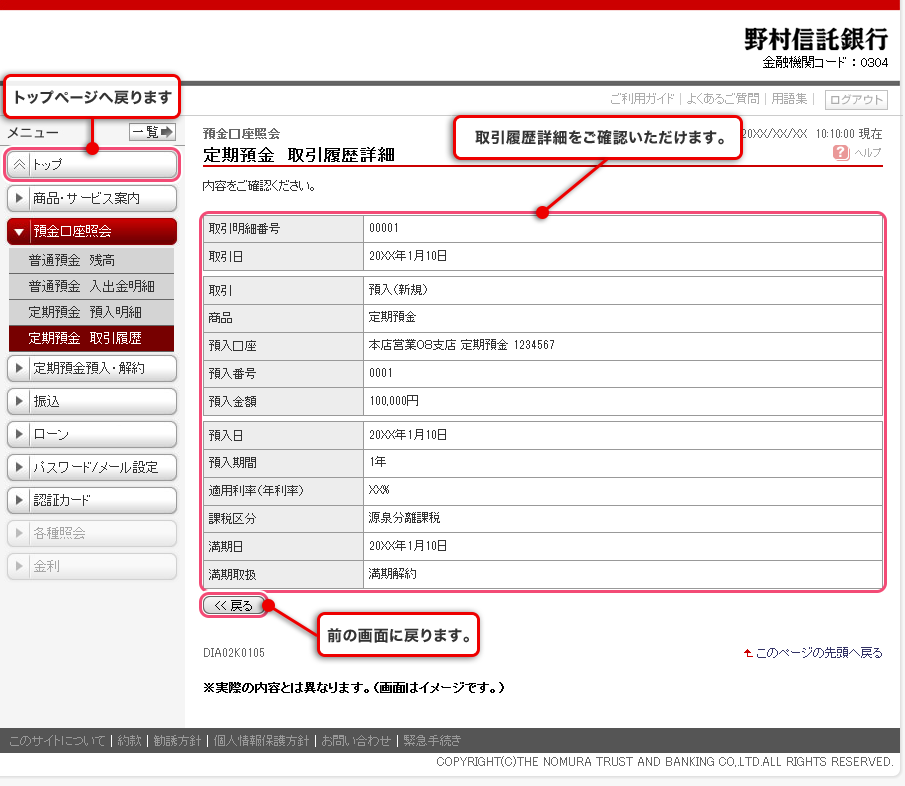Go to トップ in the side menu
The width and height of the screenshot is (905, 786).
click(92, 165)
